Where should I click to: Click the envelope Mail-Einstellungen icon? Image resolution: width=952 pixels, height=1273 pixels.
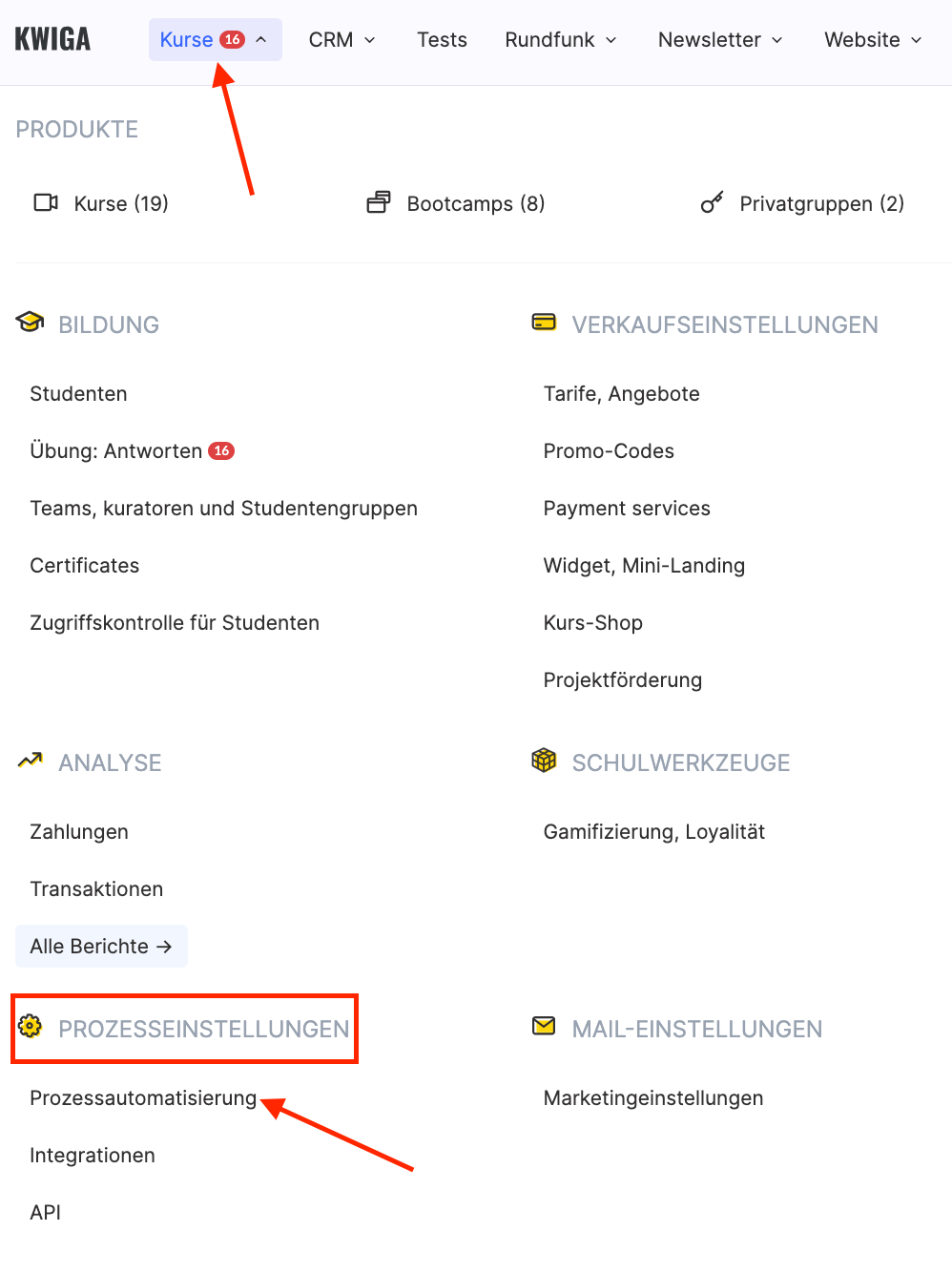coord(544,1027)
